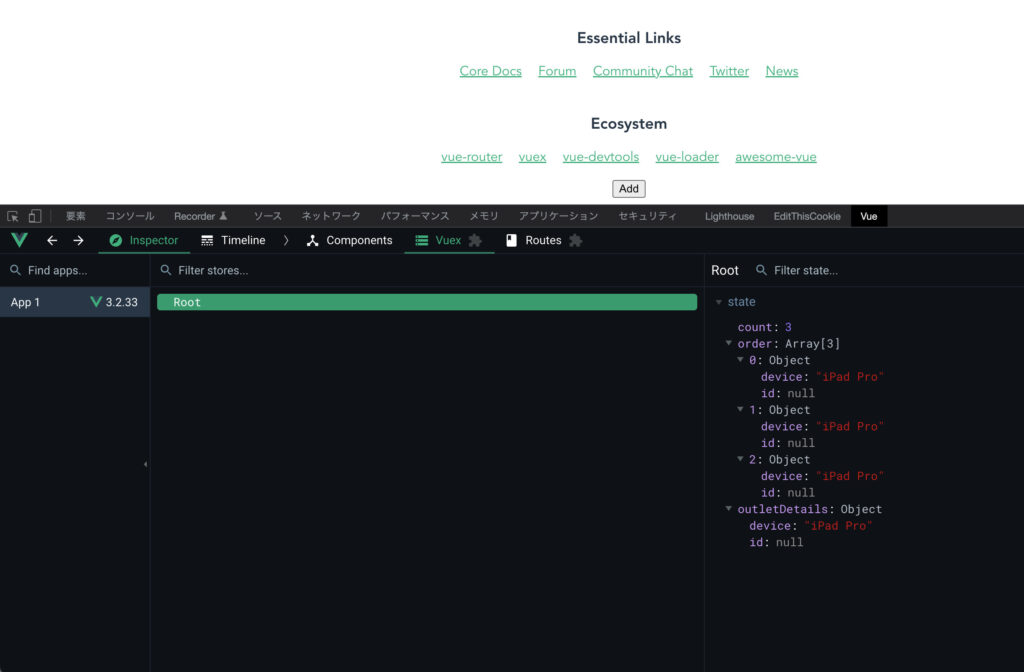Open the News link
1024x672 pixels.
click(x=782, y=71)
